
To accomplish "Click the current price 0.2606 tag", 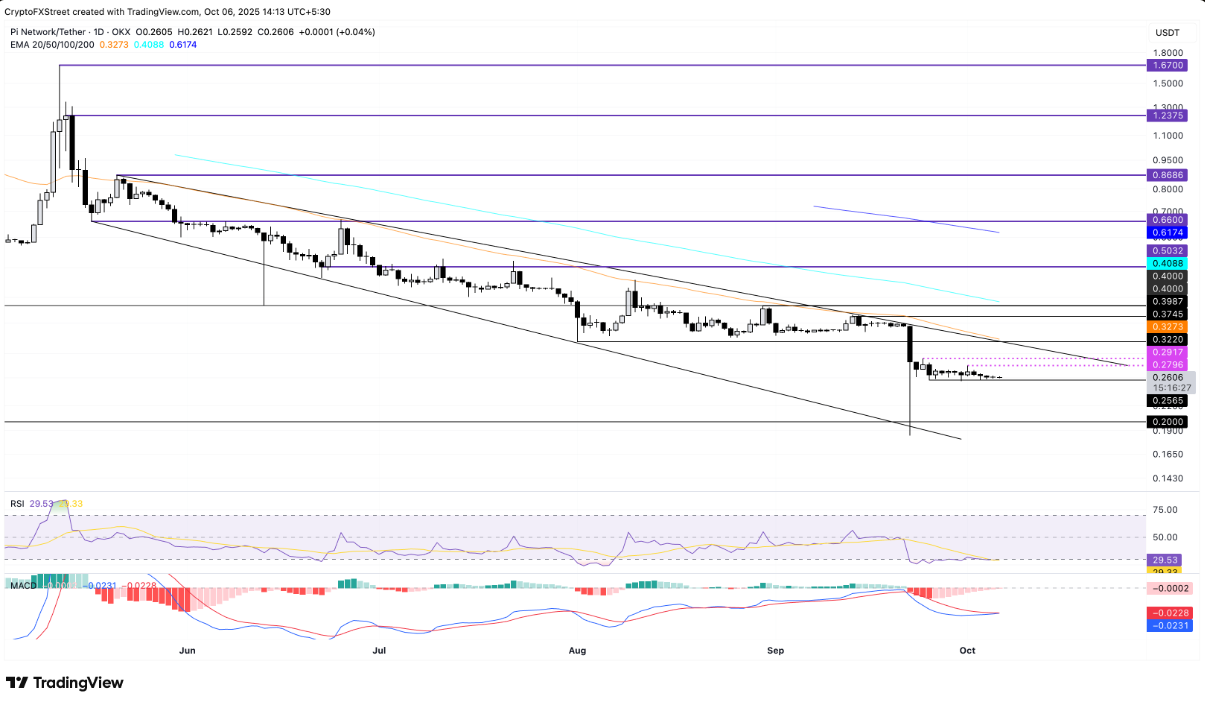I will tap(1167, 377).
